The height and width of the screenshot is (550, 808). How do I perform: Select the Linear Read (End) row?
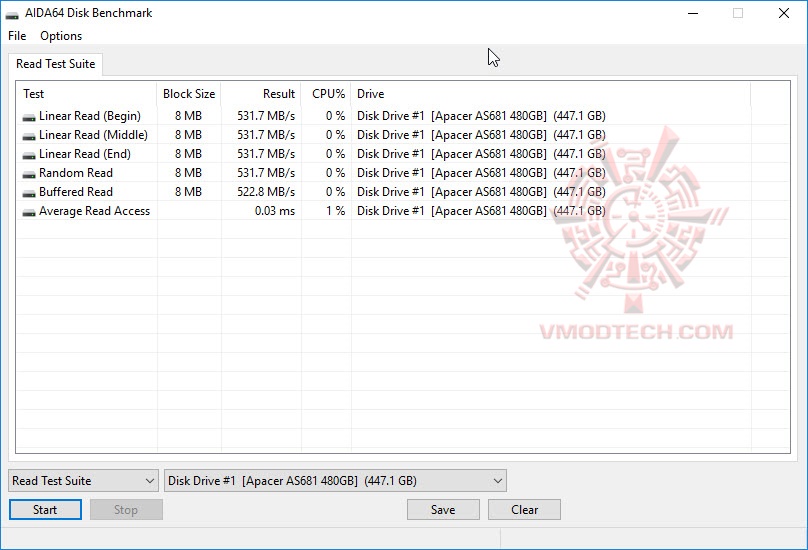click(x=403, y=154)
